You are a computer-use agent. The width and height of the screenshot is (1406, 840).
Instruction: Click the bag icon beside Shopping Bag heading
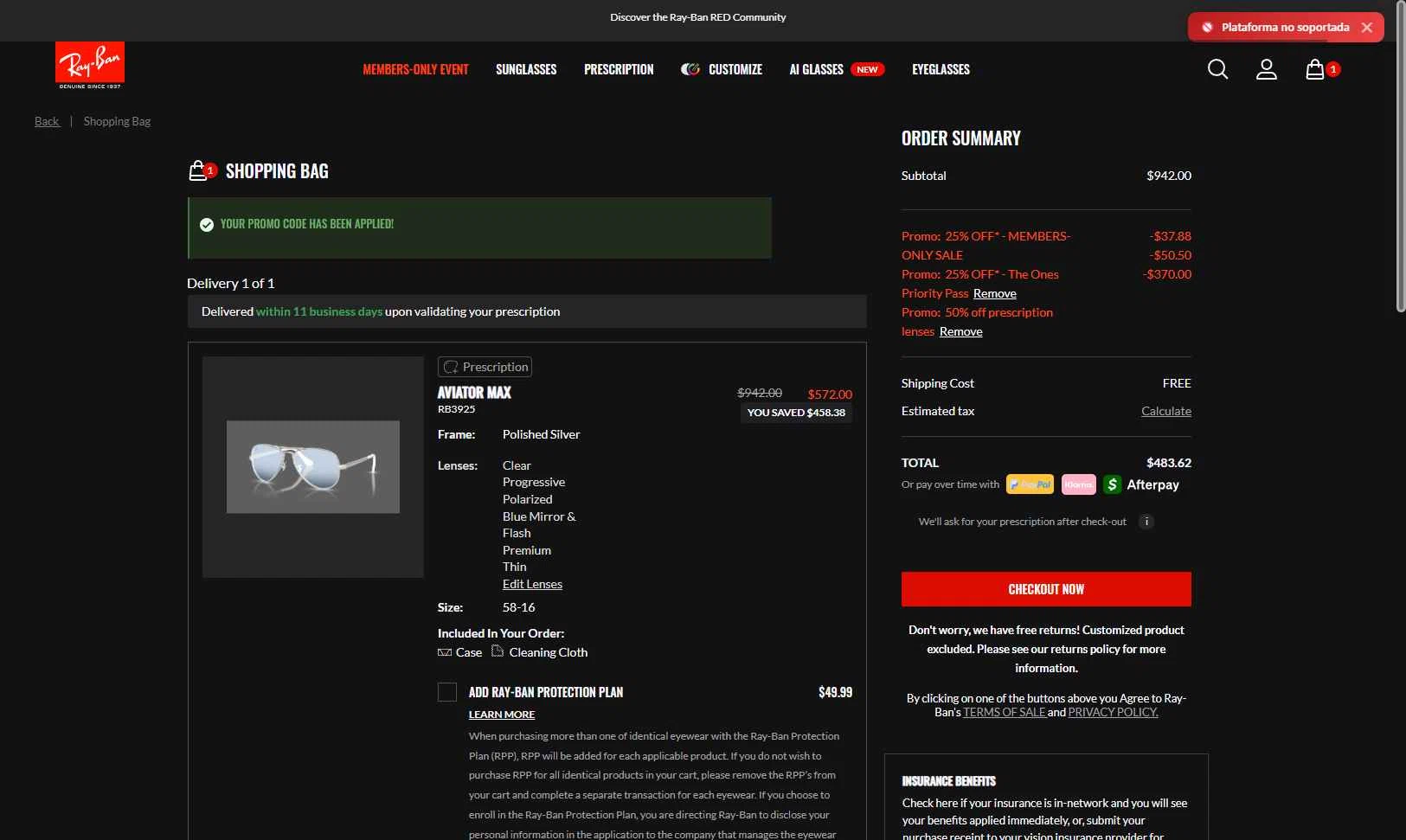click(198, 170)
